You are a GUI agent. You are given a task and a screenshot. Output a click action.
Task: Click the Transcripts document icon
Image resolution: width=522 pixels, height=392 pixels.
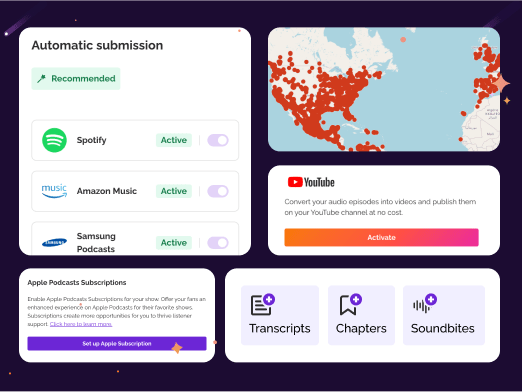263,304
